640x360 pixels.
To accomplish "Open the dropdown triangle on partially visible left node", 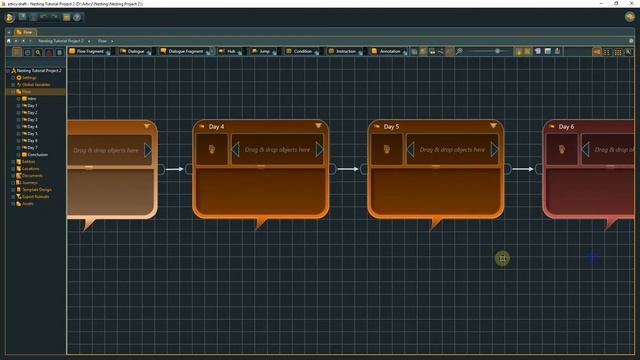I will click(147, 126).
